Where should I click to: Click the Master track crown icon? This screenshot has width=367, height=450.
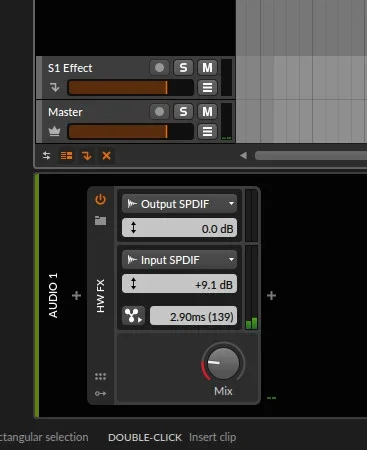point(54,131)
